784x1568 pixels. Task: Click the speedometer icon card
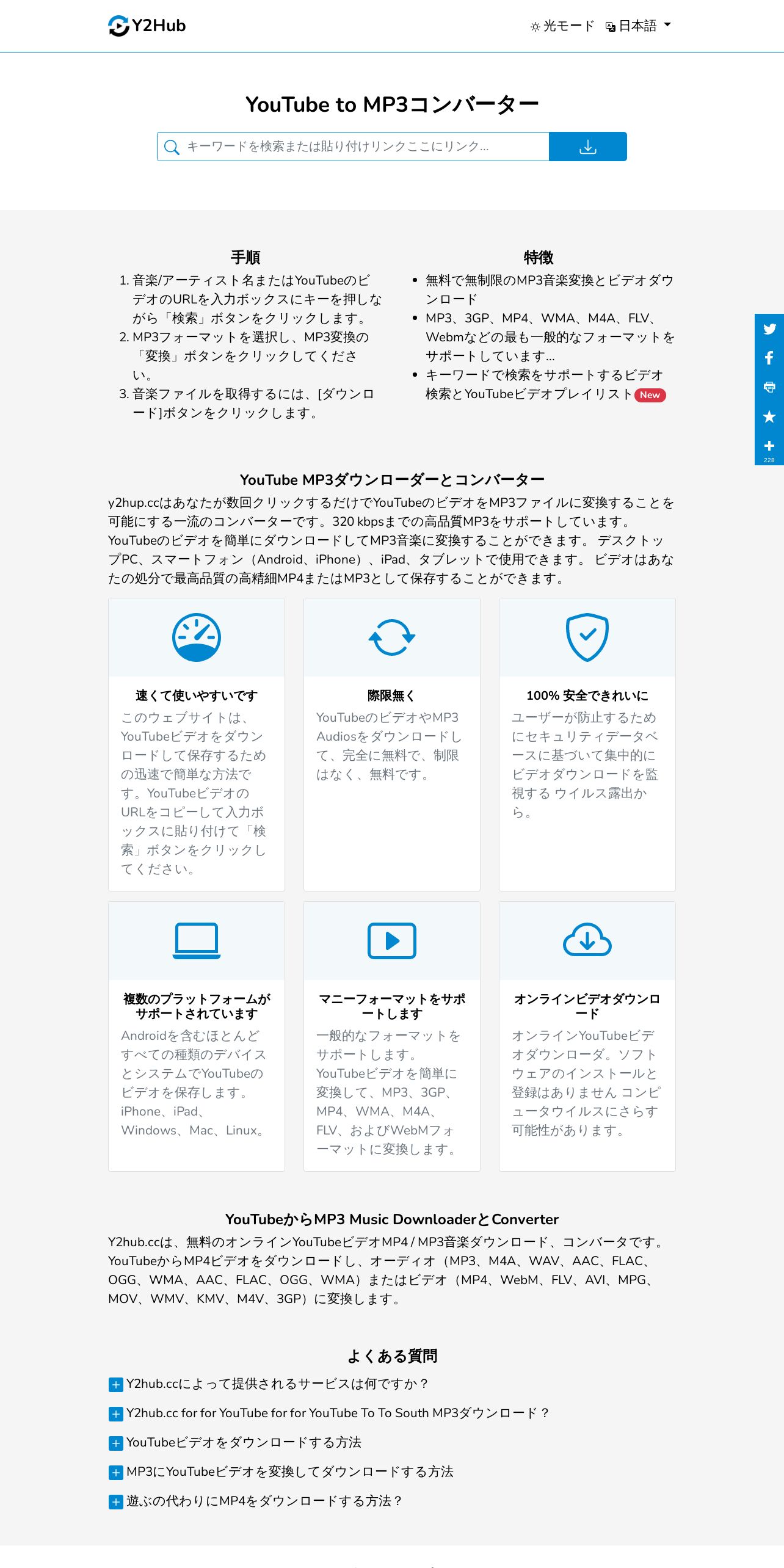tap(197, 637)
